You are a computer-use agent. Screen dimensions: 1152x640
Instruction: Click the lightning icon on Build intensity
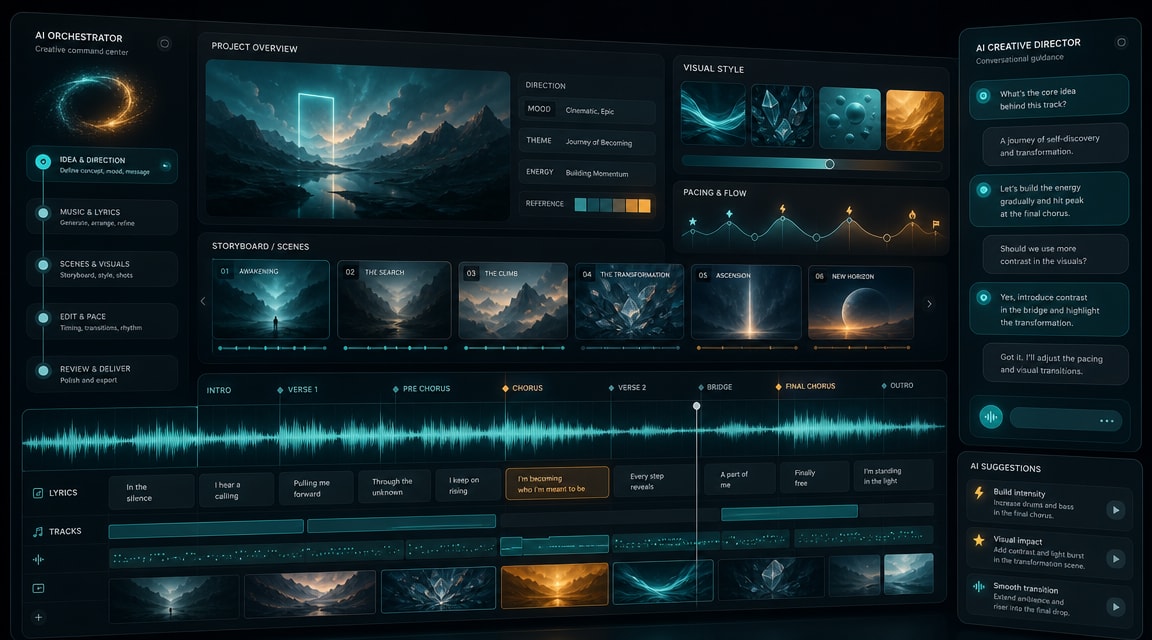point(979,493)
